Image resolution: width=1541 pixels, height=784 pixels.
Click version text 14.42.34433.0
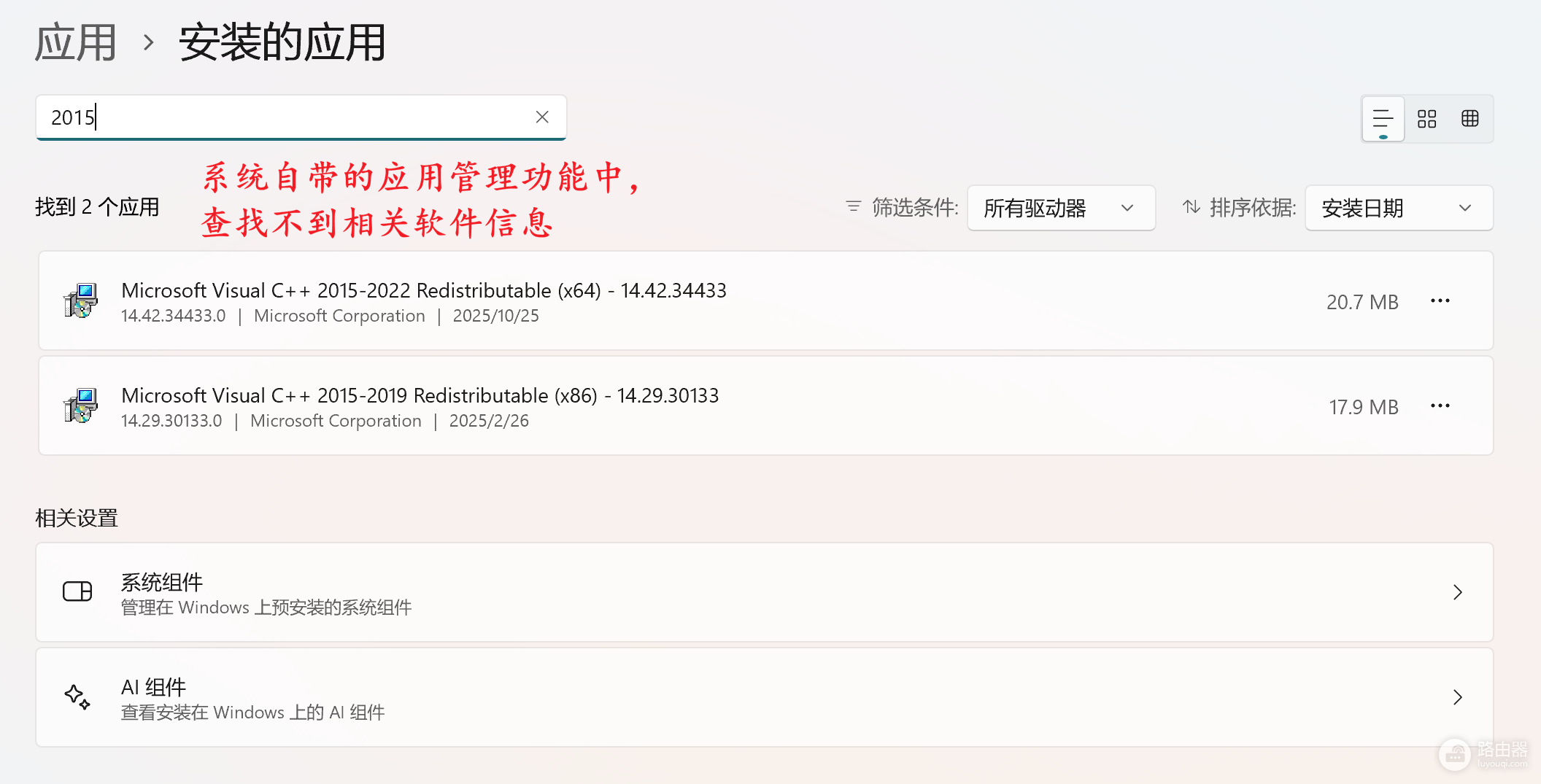tap(174, 316)
